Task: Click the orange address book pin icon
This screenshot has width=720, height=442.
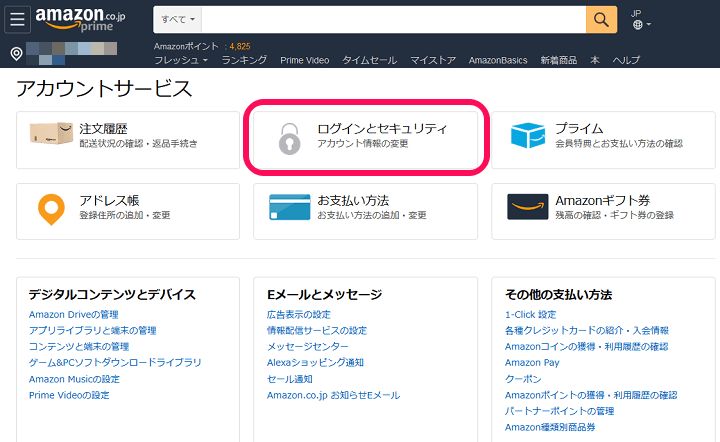Action: pyautogui.click(x=51, y=209)
